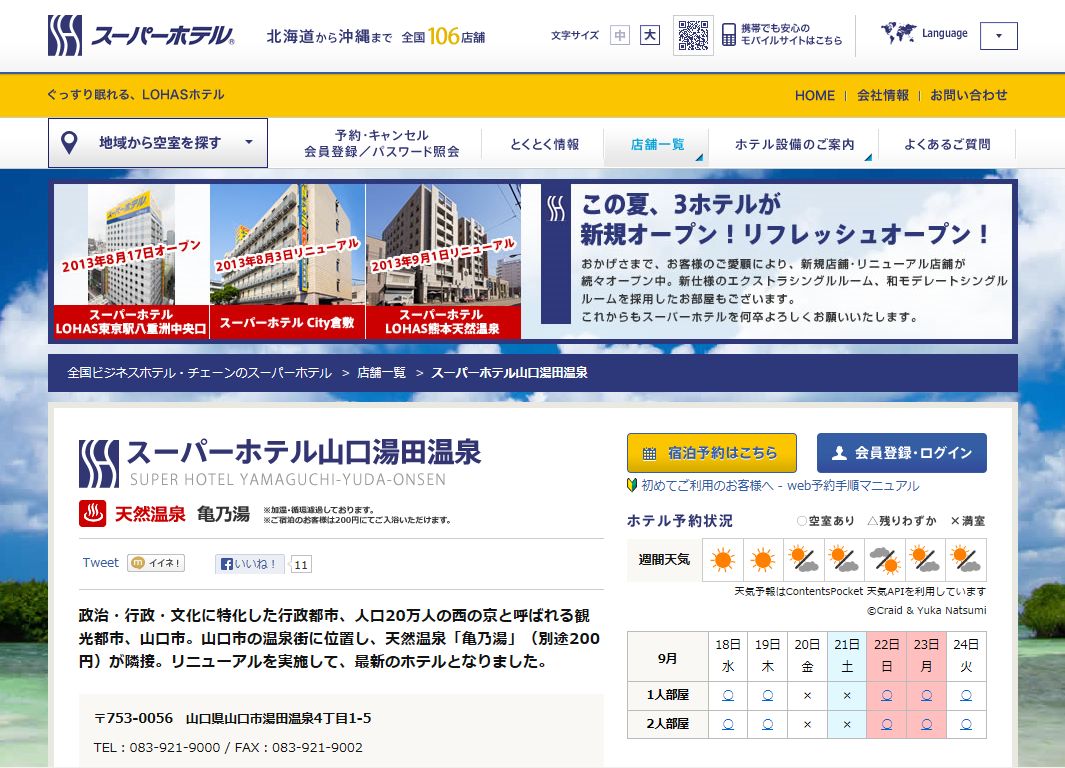Select 2人部屋 availability for 22日
1065x768 pixels.
tap(886, 725)
